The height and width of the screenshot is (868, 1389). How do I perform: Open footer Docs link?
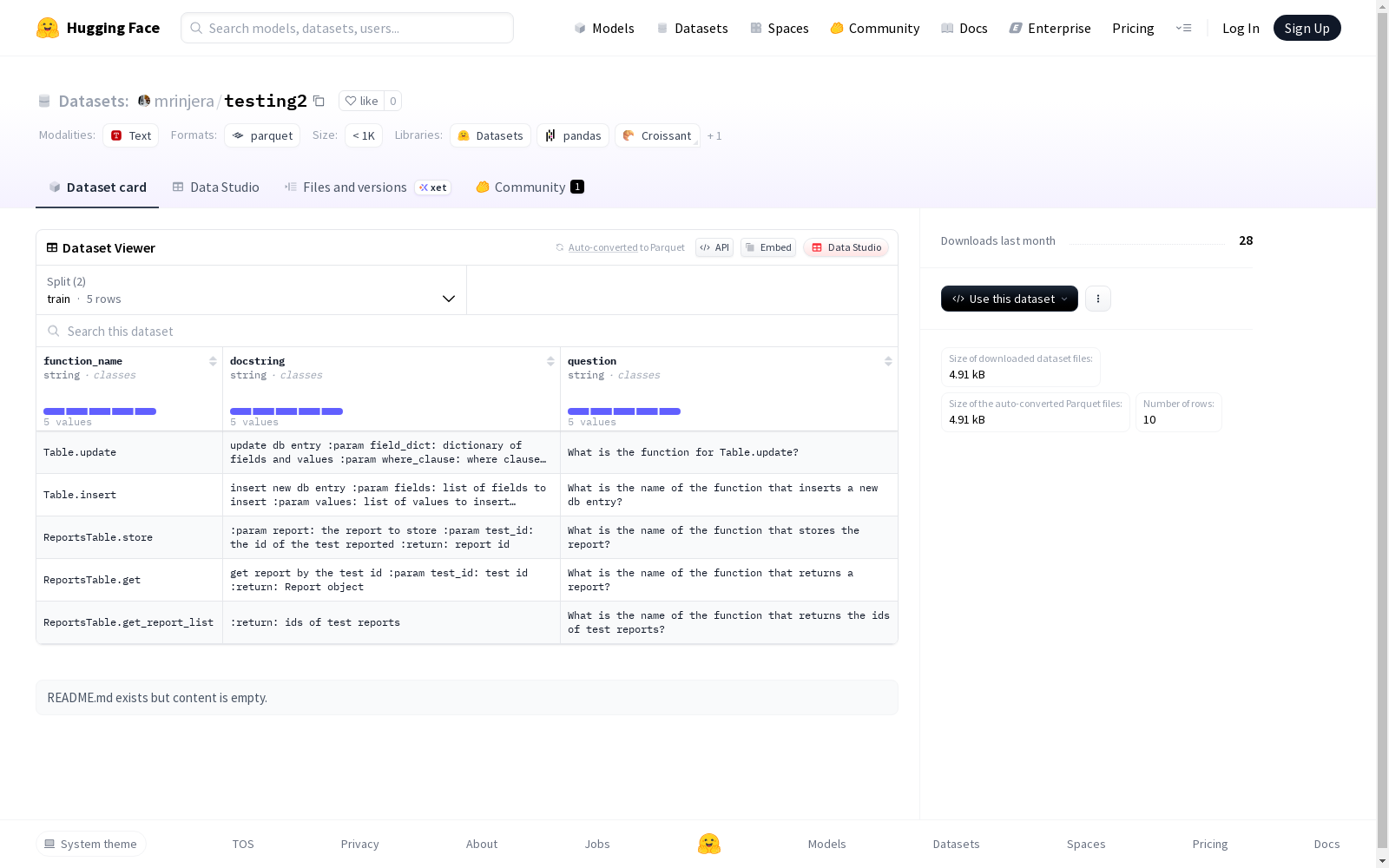(x=1327, y=844)
